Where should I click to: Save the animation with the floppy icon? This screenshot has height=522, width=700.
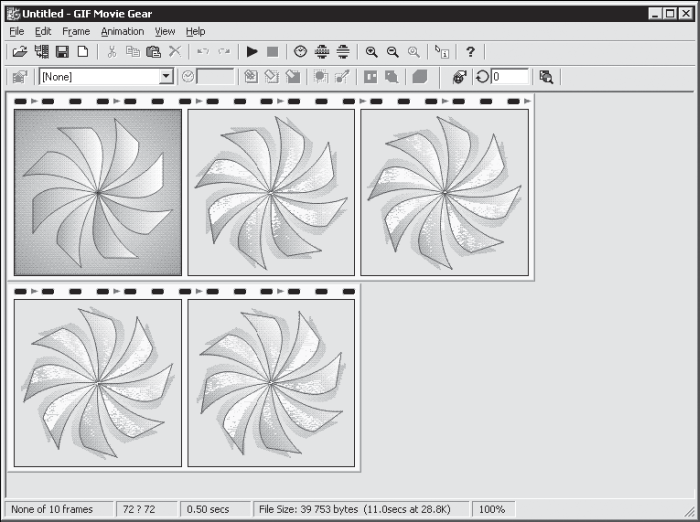click(62, 52)
